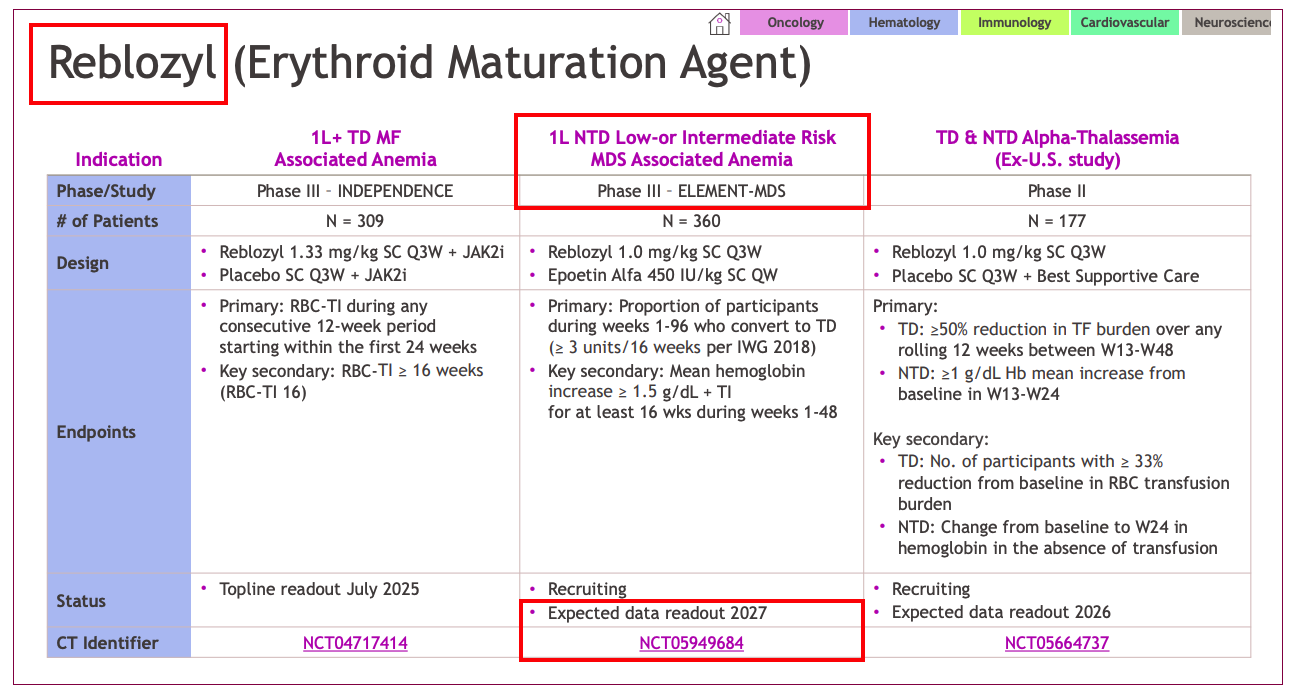Click the home icon
Screen dimensions: 1300x700
coord(719,23)
